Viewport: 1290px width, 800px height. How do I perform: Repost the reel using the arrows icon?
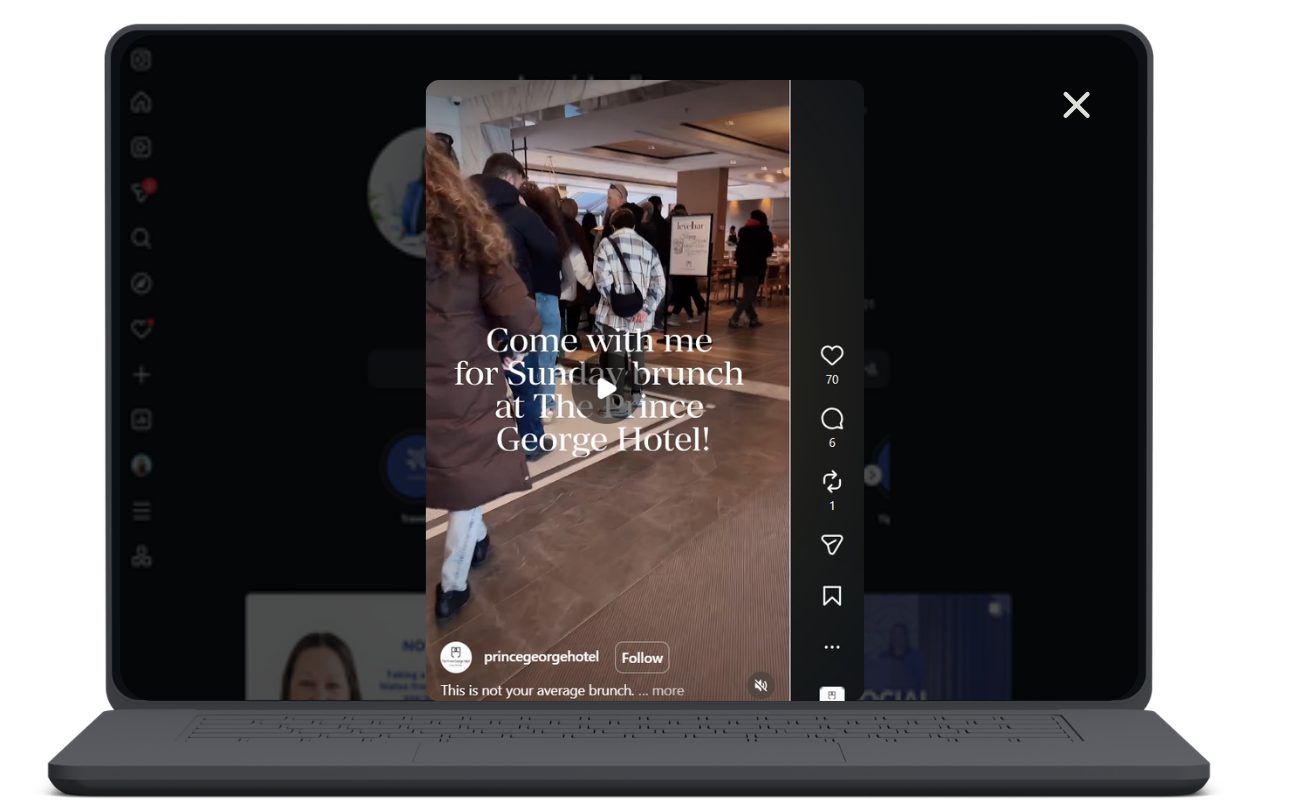[x=832, y=481]
